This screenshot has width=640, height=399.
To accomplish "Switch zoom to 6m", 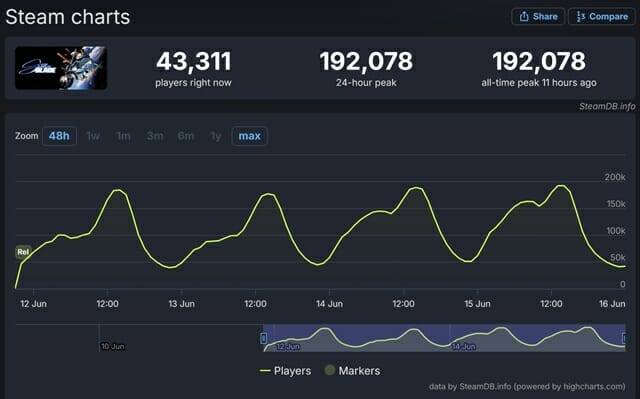I will [186, 136].
